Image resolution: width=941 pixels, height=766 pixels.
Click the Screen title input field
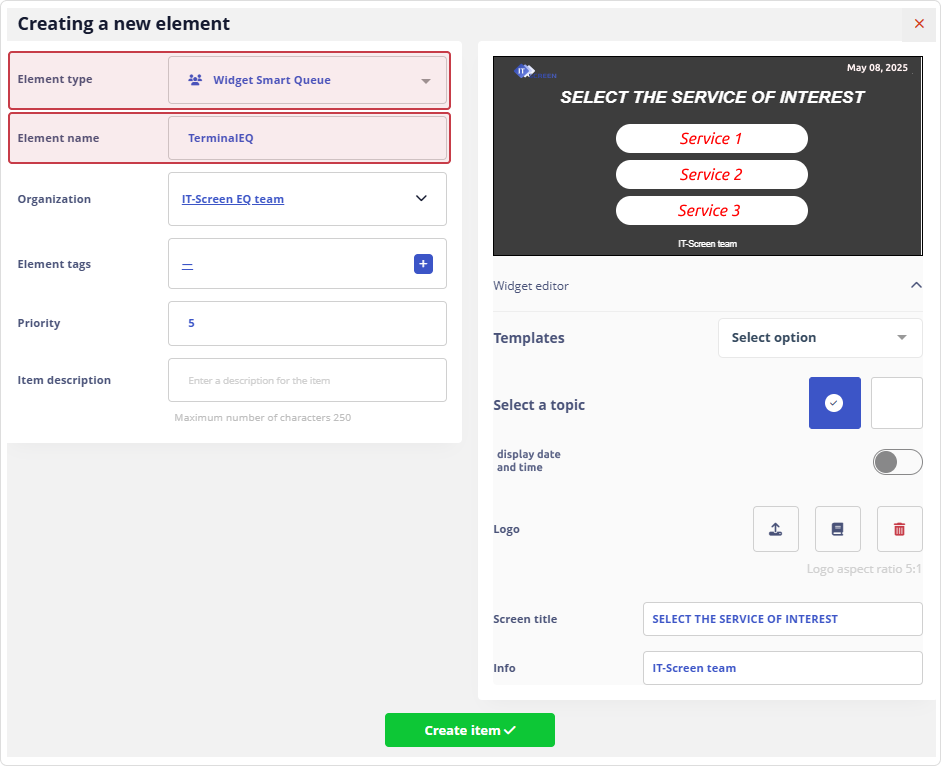pos(782,619)
